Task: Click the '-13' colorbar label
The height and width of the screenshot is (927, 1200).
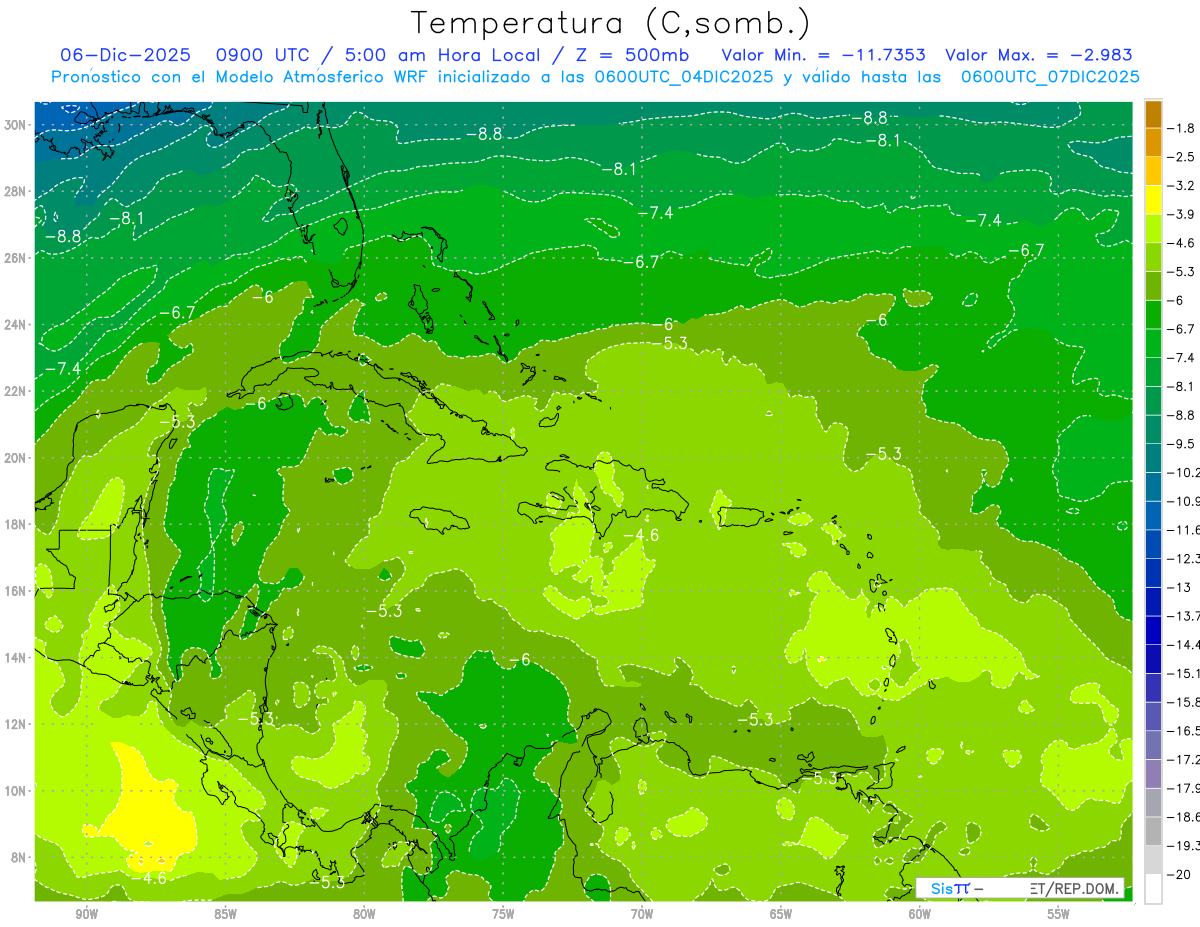Action: [x=1180, y=587]
